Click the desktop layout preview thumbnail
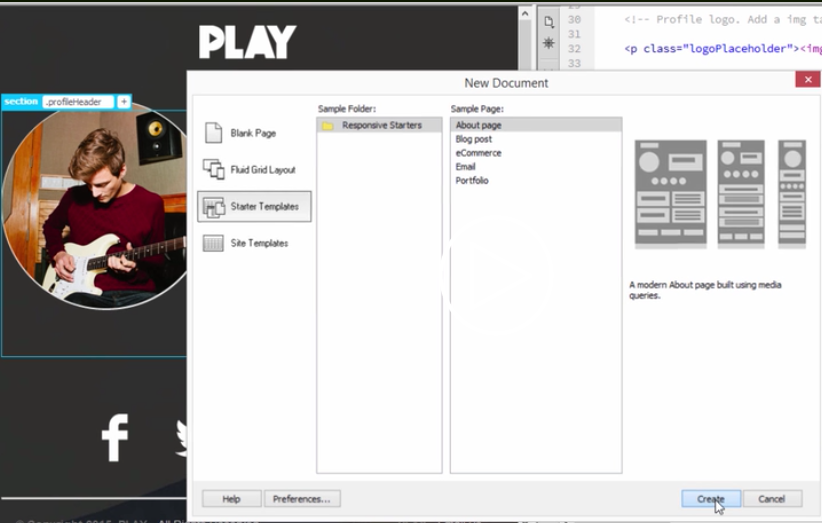 coord(670,194)
